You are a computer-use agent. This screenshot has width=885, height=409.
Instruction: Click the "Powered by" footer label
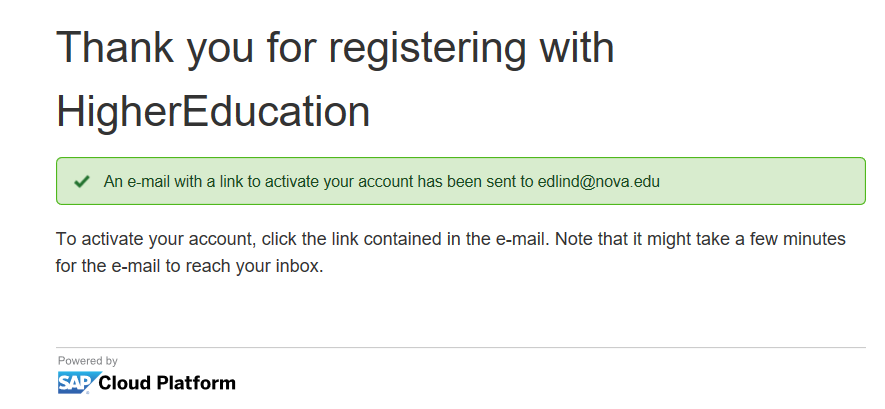(x=88, y=360)
